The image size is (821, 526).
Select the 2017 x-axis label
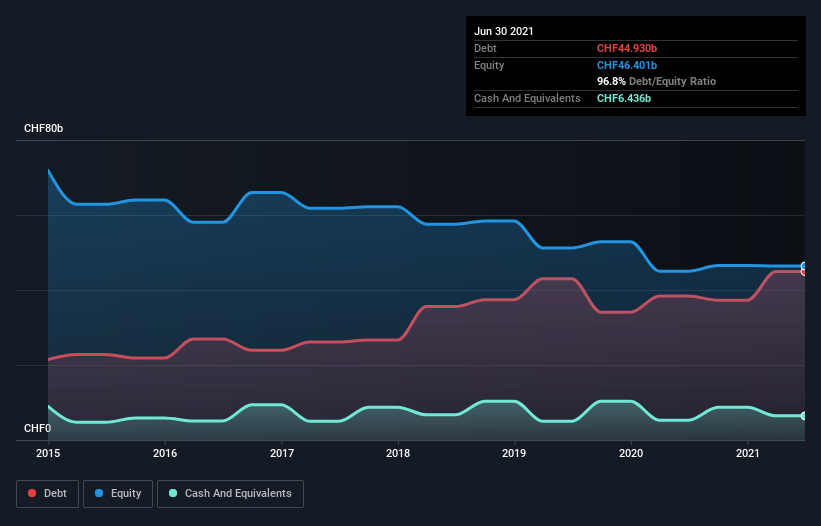pos(282,453)
